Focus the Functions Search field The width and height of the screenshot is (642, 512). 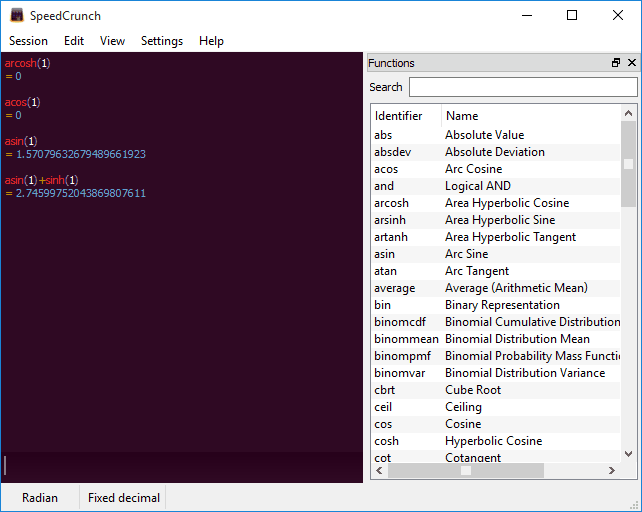pyautogui.click(x=523, y=87)
